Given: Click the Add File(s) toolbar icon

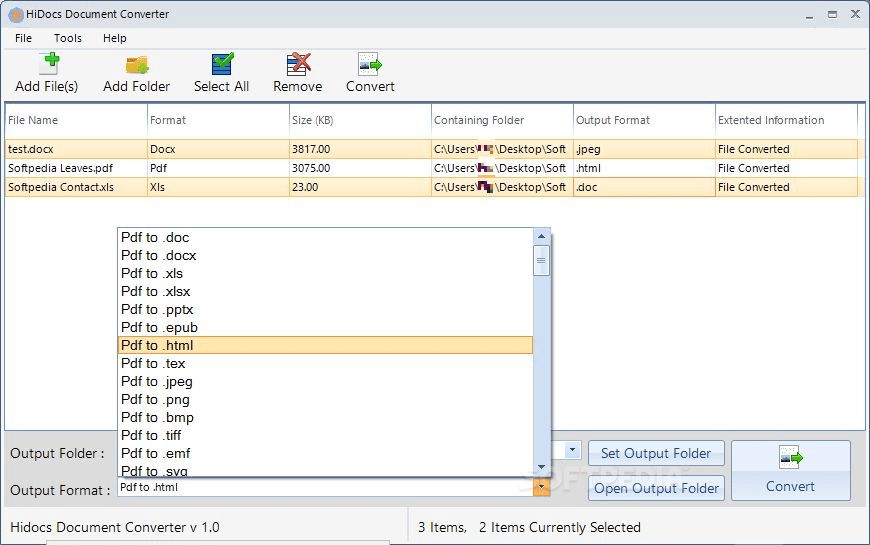Looking at the screenshot, I should click(49, 64).
